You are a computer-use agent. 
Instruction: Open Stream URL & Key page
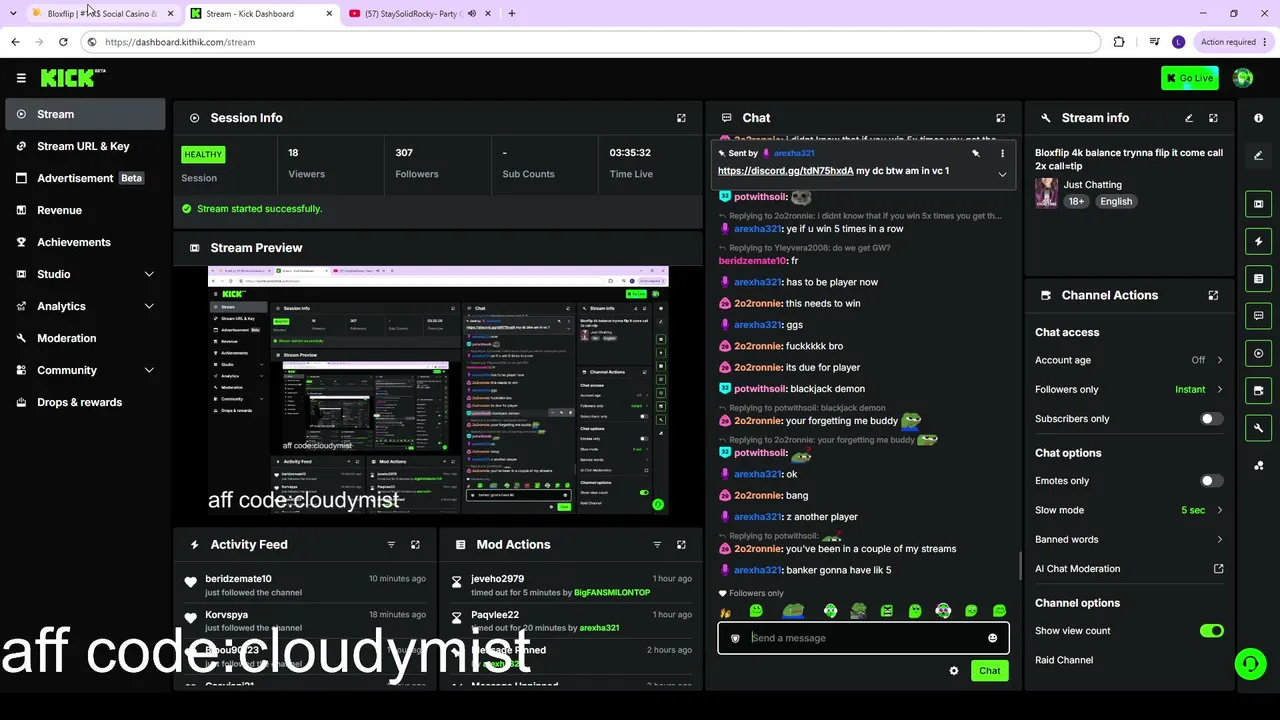(85, 146)
